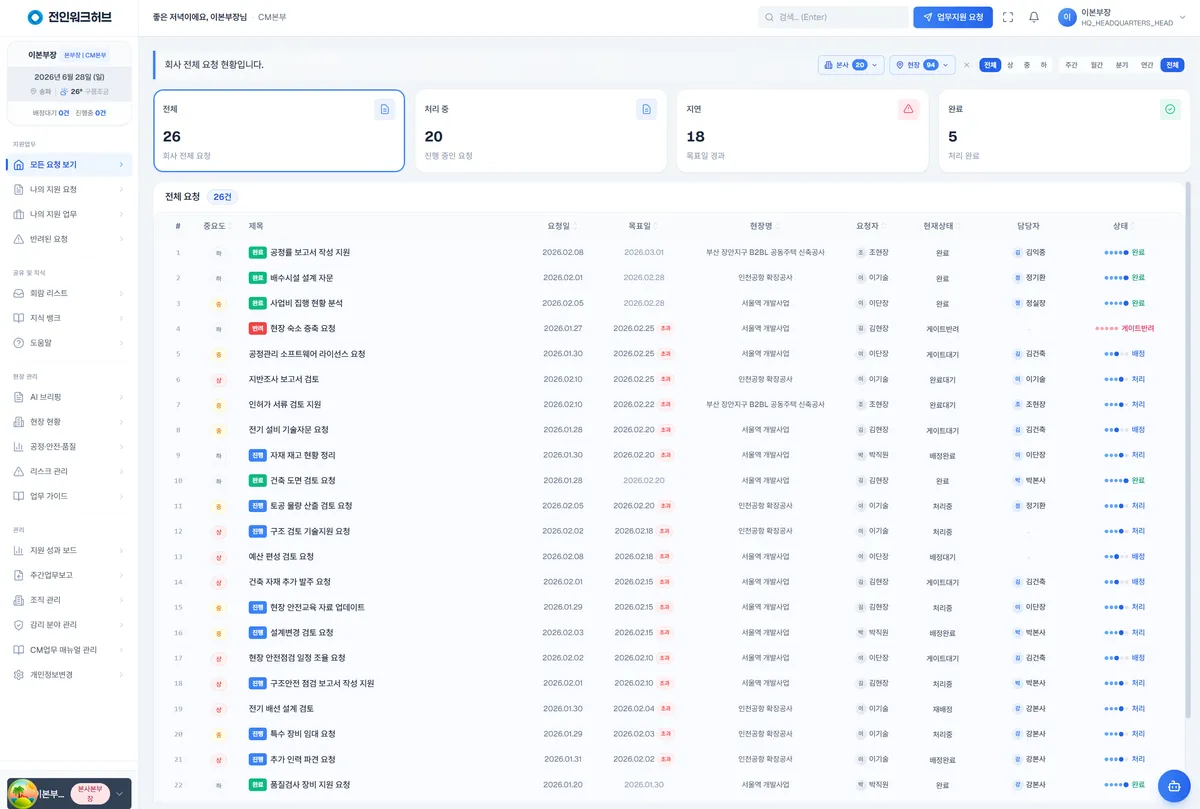Open the 현장 94 dropdown filter
Screen dimensions: 1200x809
922,65
